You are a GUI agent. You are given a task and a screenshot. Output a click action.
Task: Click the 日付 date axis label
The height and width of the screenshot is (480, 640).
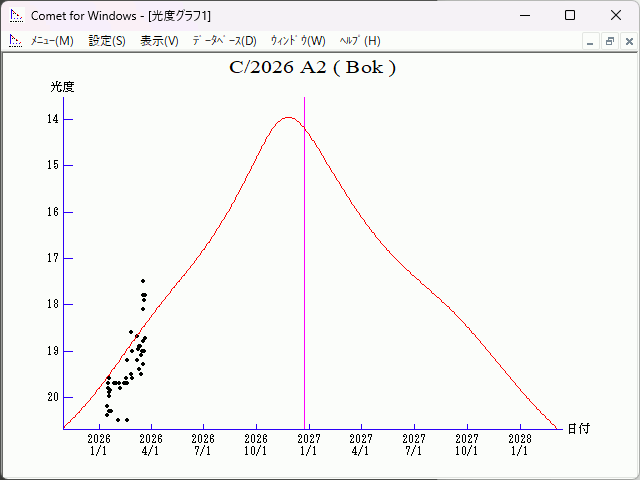(578, 428)
